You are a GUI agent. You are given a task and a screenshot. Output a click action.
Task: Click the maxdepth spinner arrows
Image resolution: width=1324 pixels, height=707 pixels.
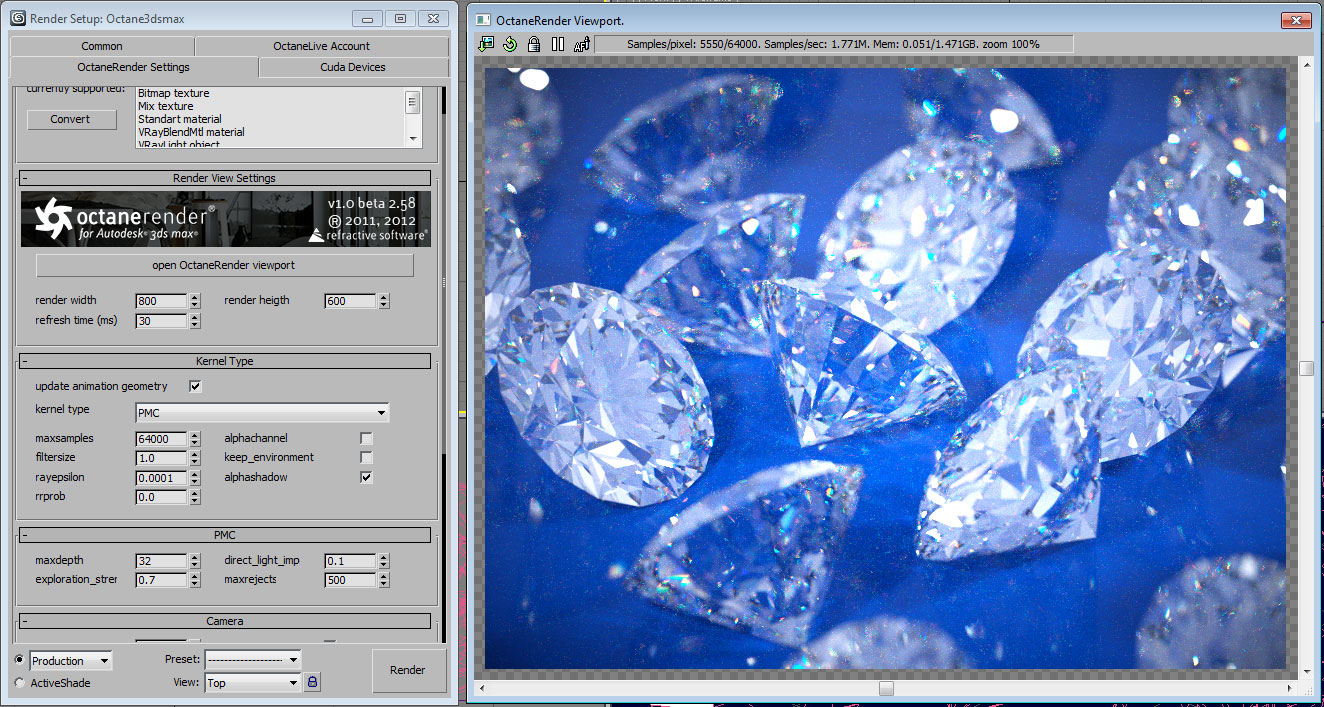(x=194, y=561)
